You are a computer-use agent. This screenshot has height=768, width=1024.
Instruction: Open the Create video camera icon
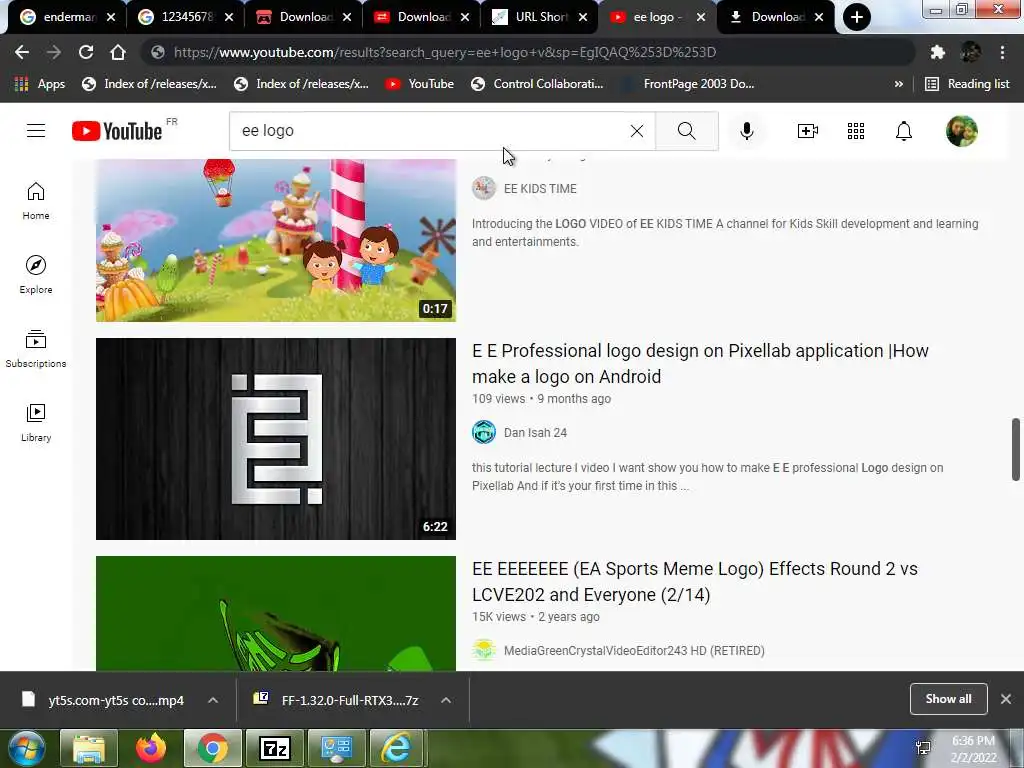click(807, 131)
